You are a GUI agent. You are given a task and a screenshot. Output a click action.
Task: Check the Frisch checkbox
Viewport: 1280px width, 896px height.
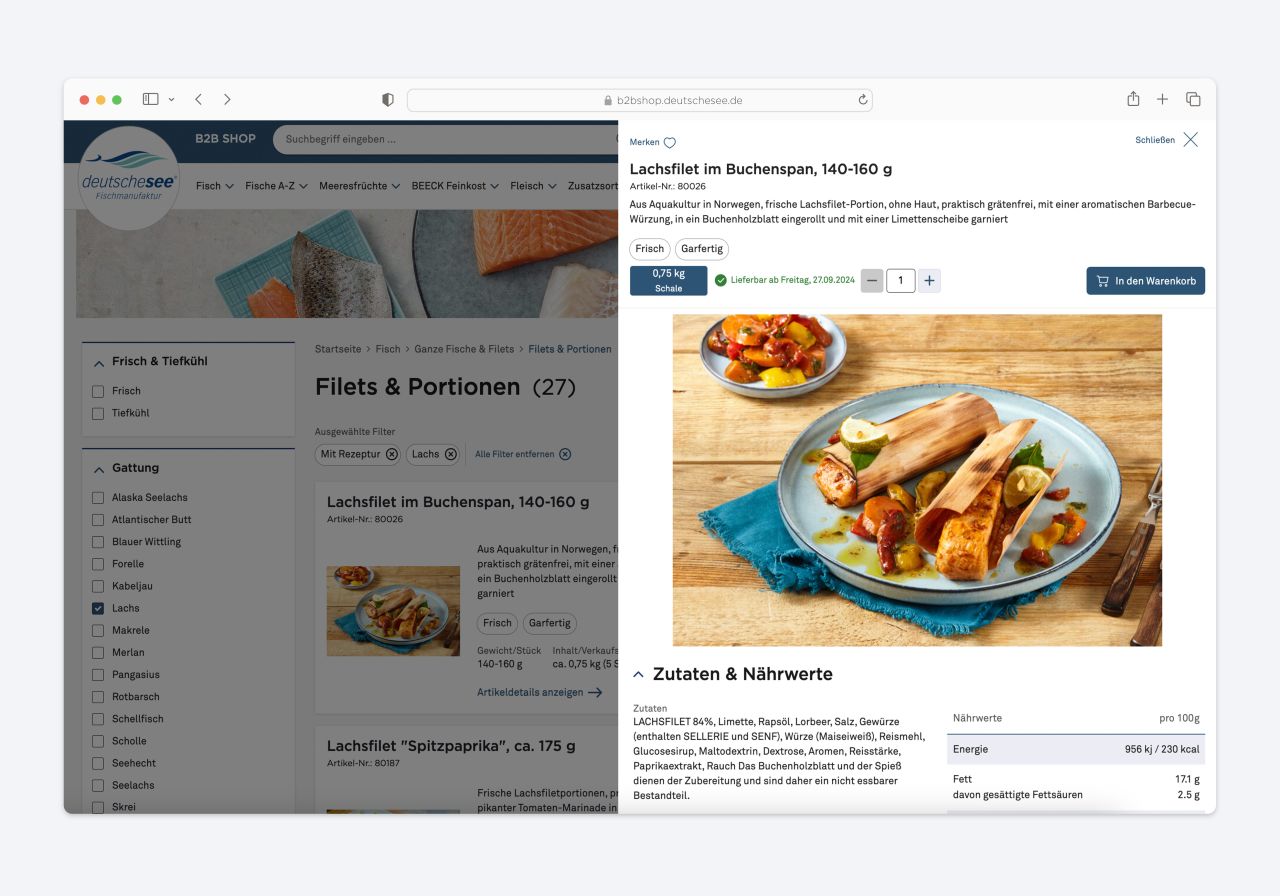(x=98, y=391)
